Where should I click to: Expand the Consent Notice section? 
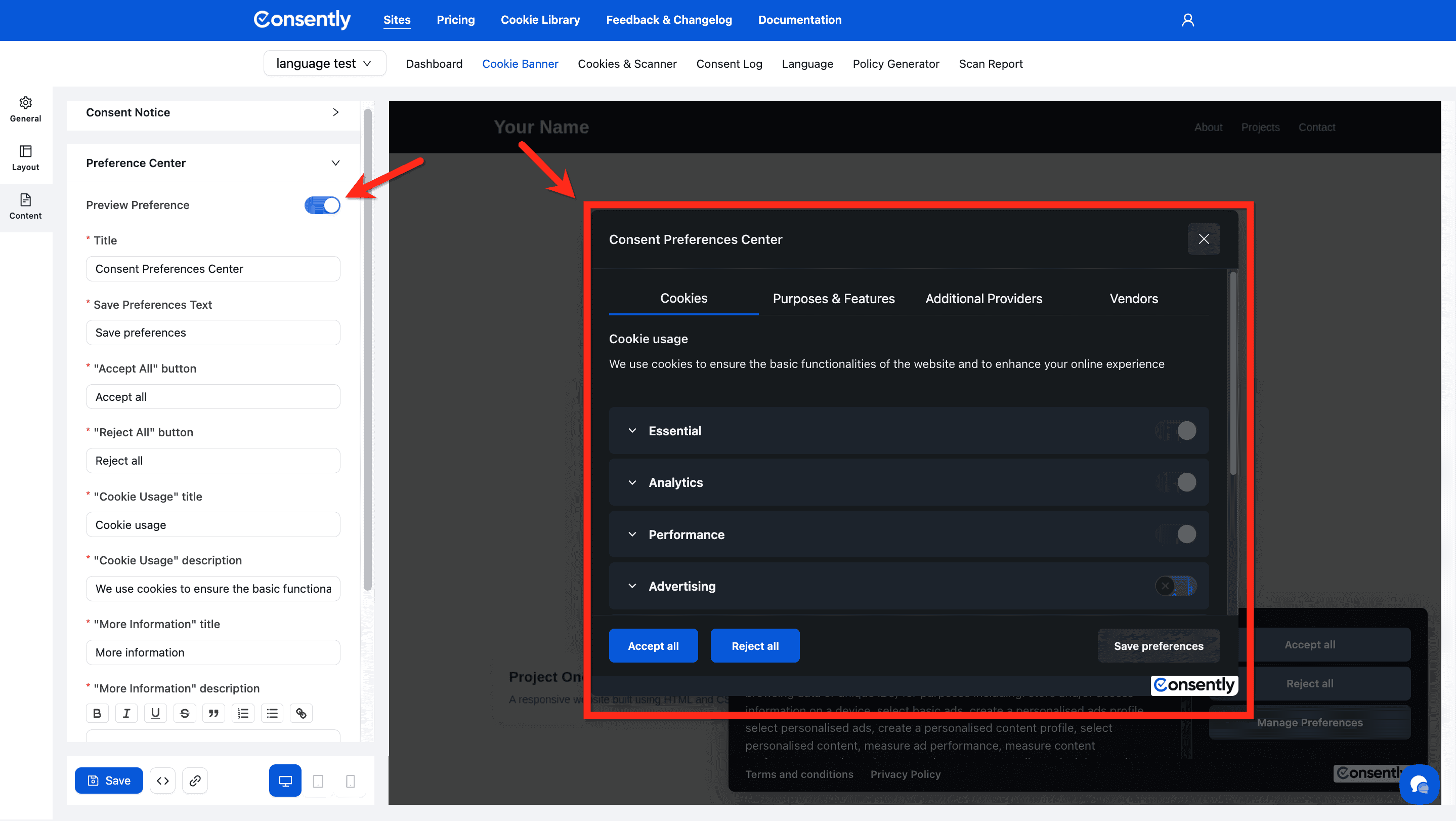coord(212,112)
